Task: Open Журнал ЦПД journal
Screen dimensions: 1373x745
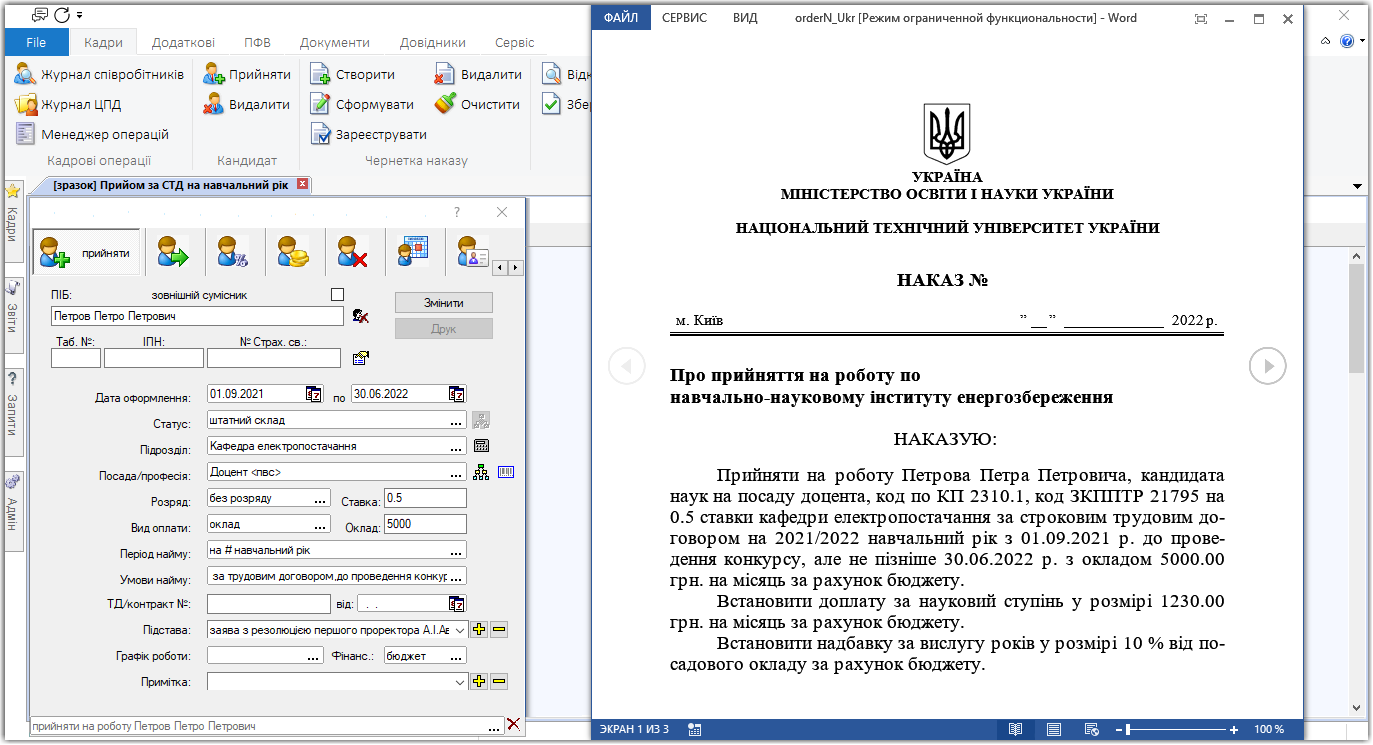Action: point(68,104)
